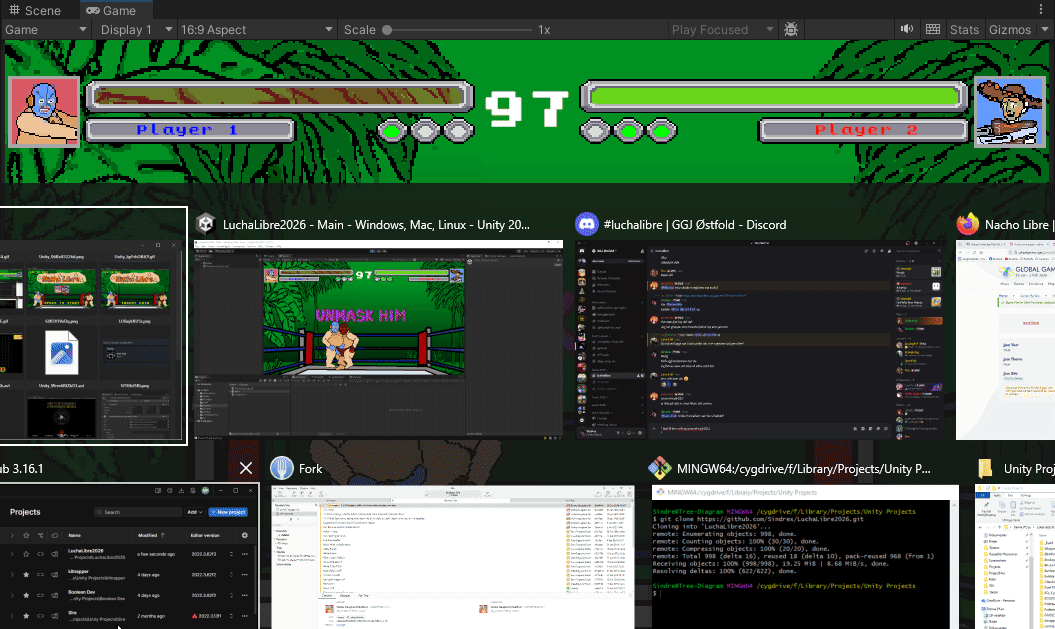The image size is (1055, 629).
Task: Open Unity Hub downloads icon
Action: (181, 490)
